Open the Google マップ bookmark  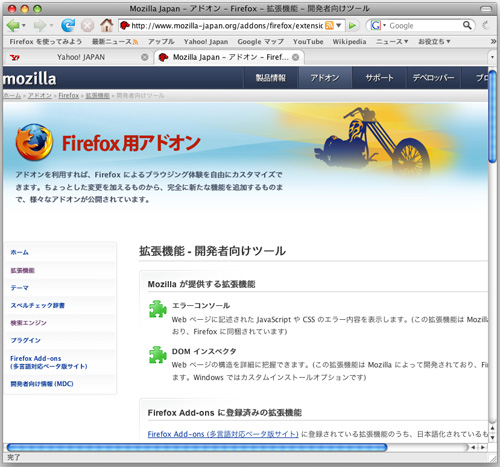tap(261, 42)
